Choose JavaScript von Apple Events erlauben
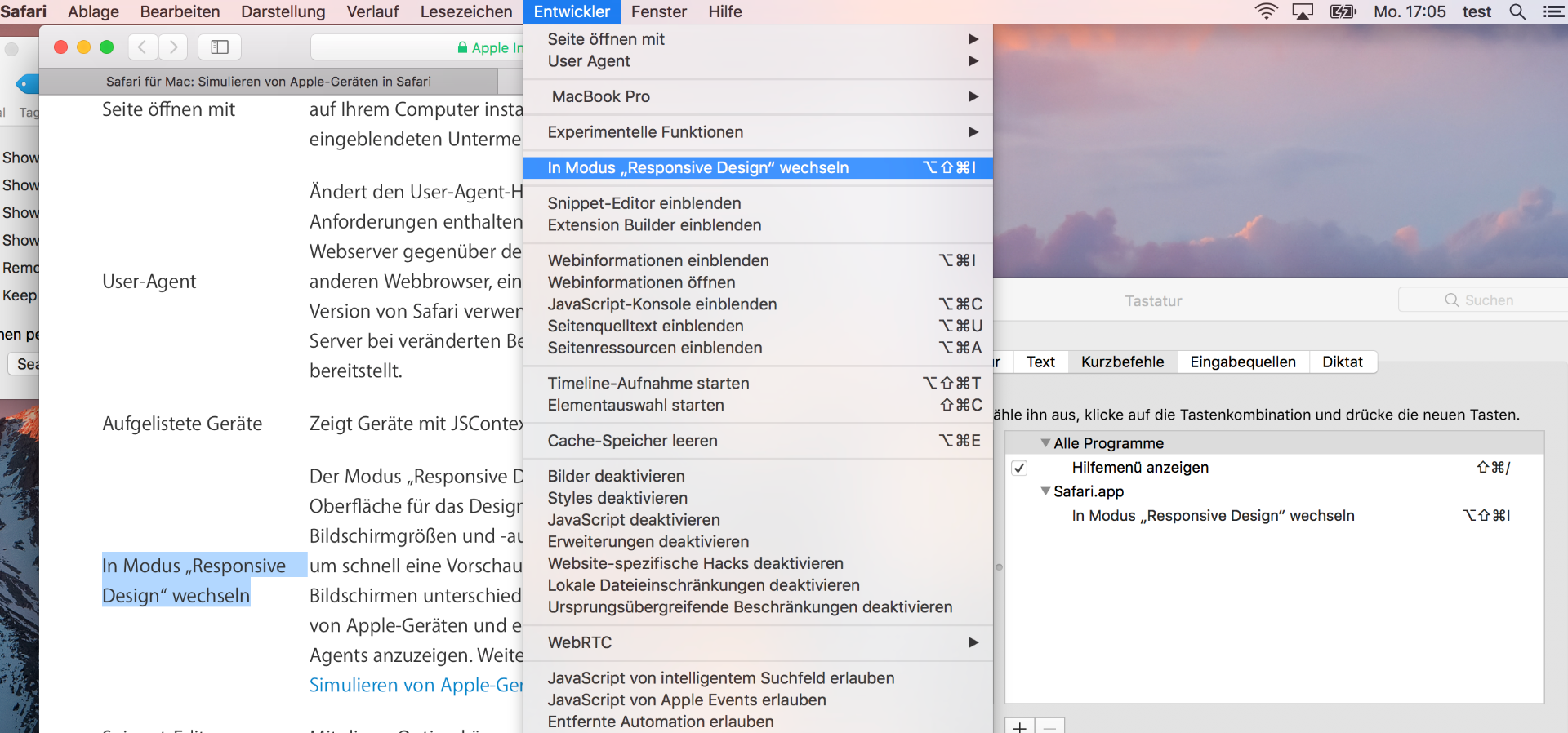1568x733 pixels. click(758, 700)
